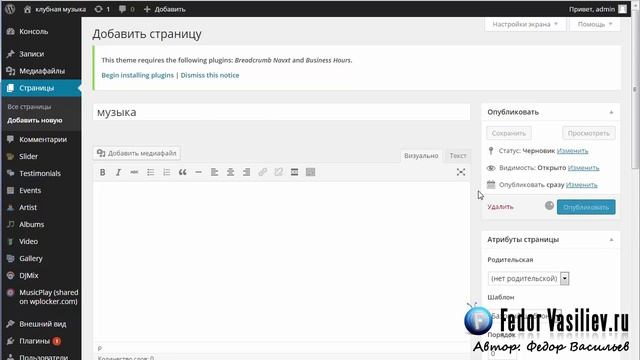Click Dismiss this notice link

click(210, 75)
